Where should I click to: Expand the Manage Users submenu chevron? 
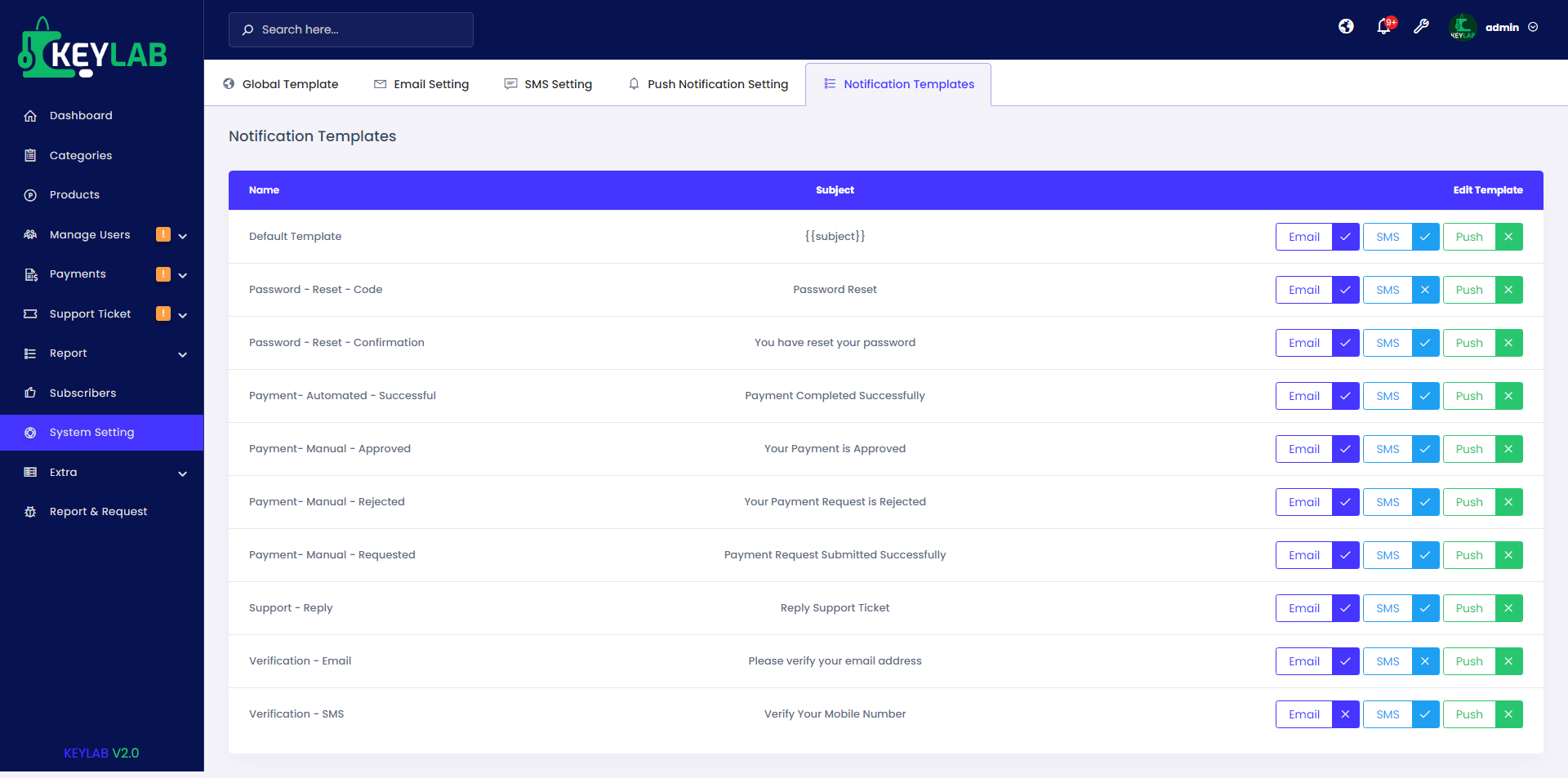(x=183, y=236)
